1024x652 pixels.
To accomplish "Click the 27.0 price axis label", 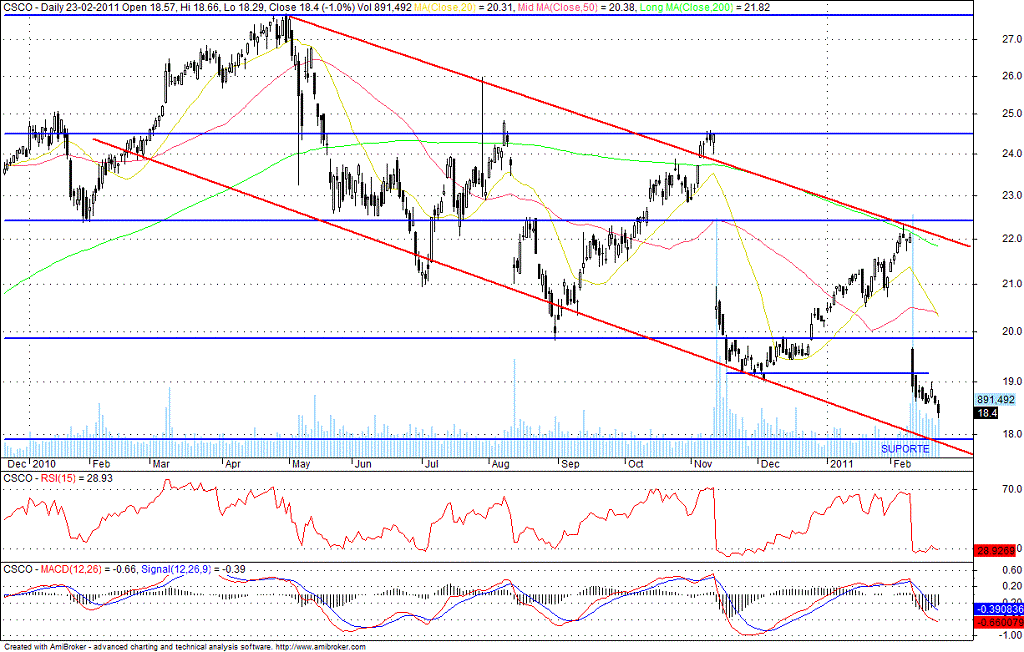I will [1012, 39].
